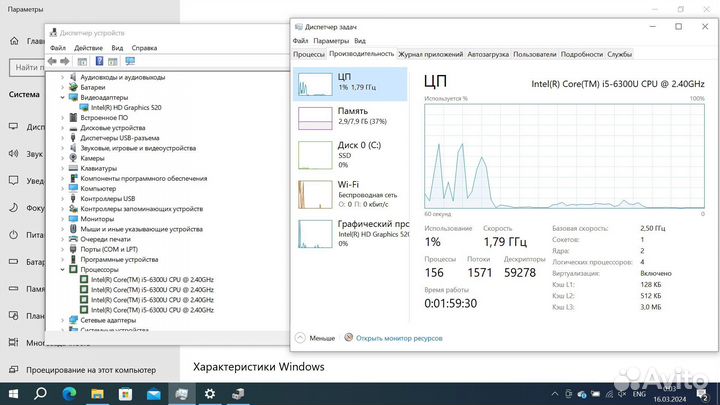Open Проецирование на этот компьютер setting
720x405 pixels.
coord(91,370)
